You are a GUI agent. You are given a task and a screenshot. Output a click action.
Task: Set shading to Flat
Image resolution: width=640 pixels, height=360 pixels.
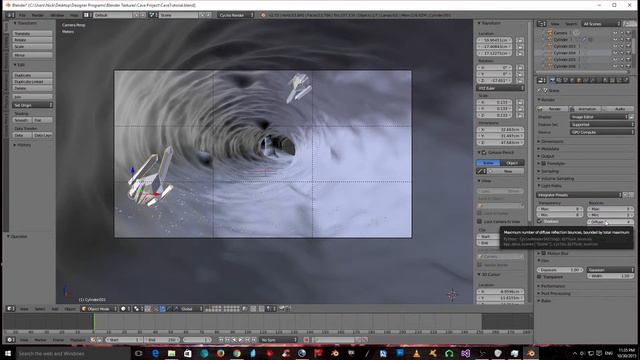click(x=42, y=120)
